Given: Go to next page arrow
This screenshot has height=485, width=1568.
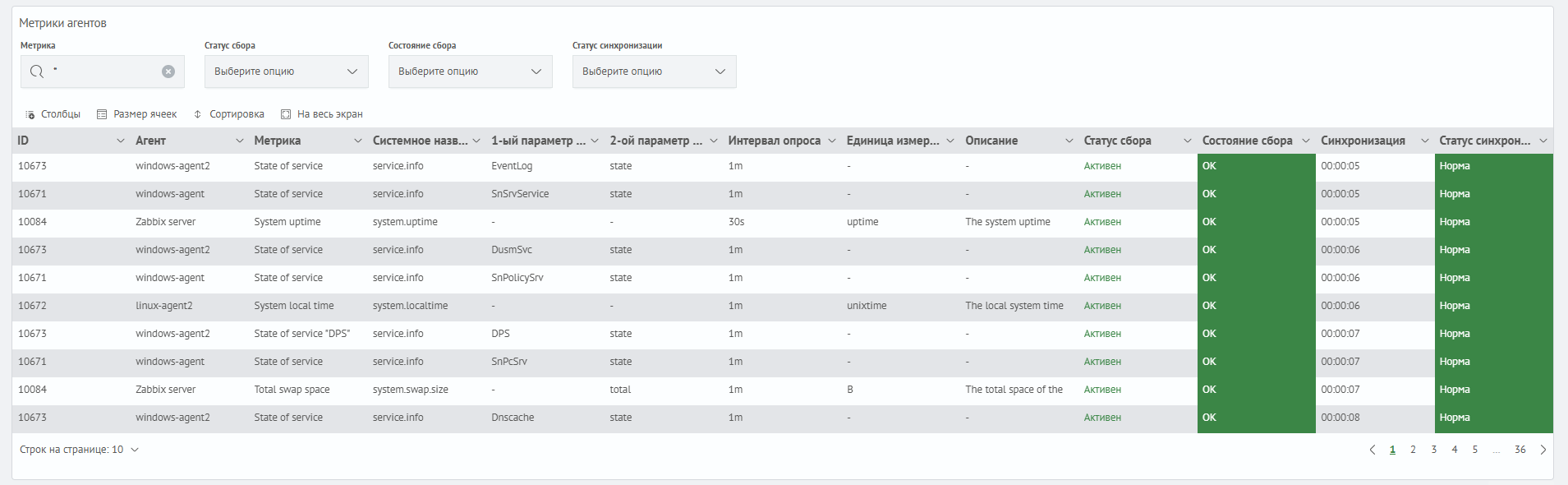Looking at the screenshot, I should (x=1543, y=450).
